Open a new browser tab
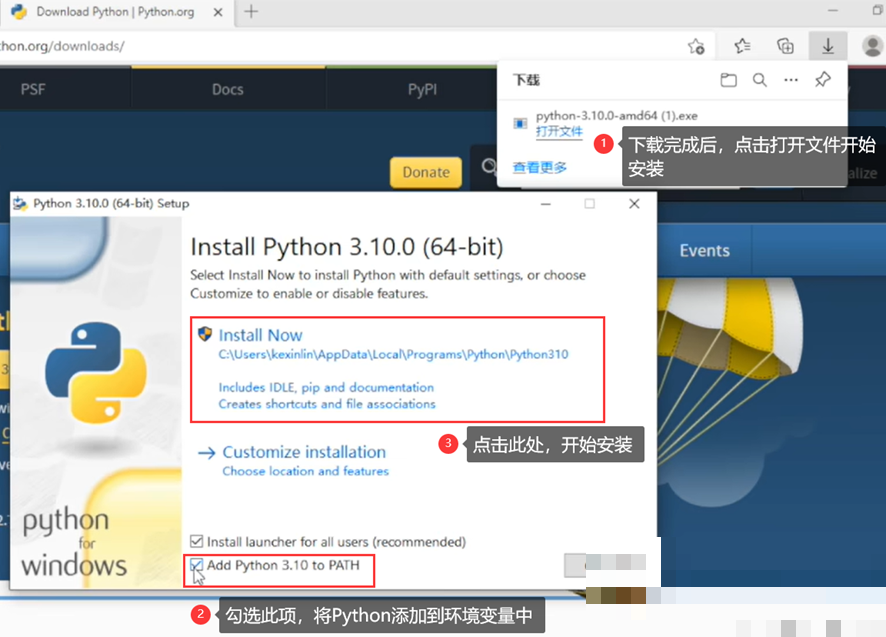 tap(251, 12)
